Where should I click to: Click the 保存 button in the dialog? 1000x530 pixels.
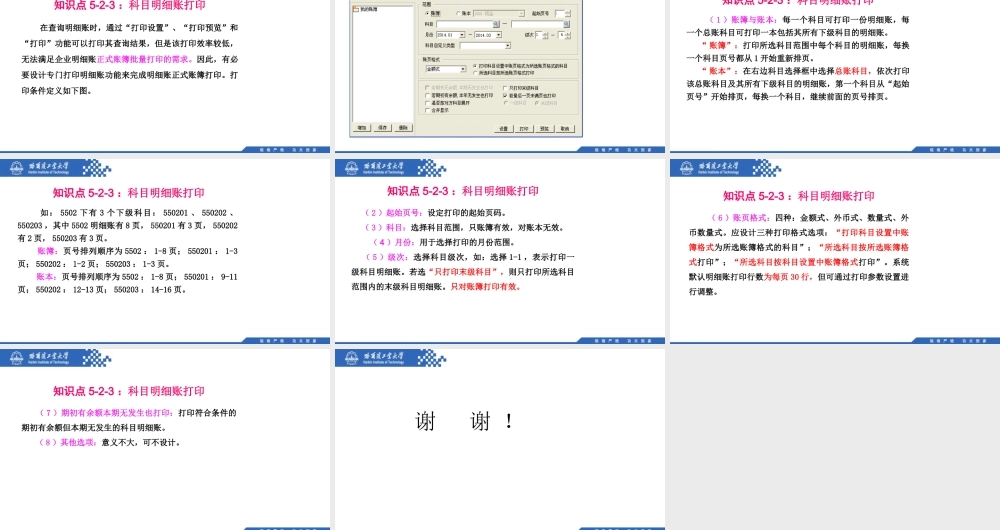383,128
